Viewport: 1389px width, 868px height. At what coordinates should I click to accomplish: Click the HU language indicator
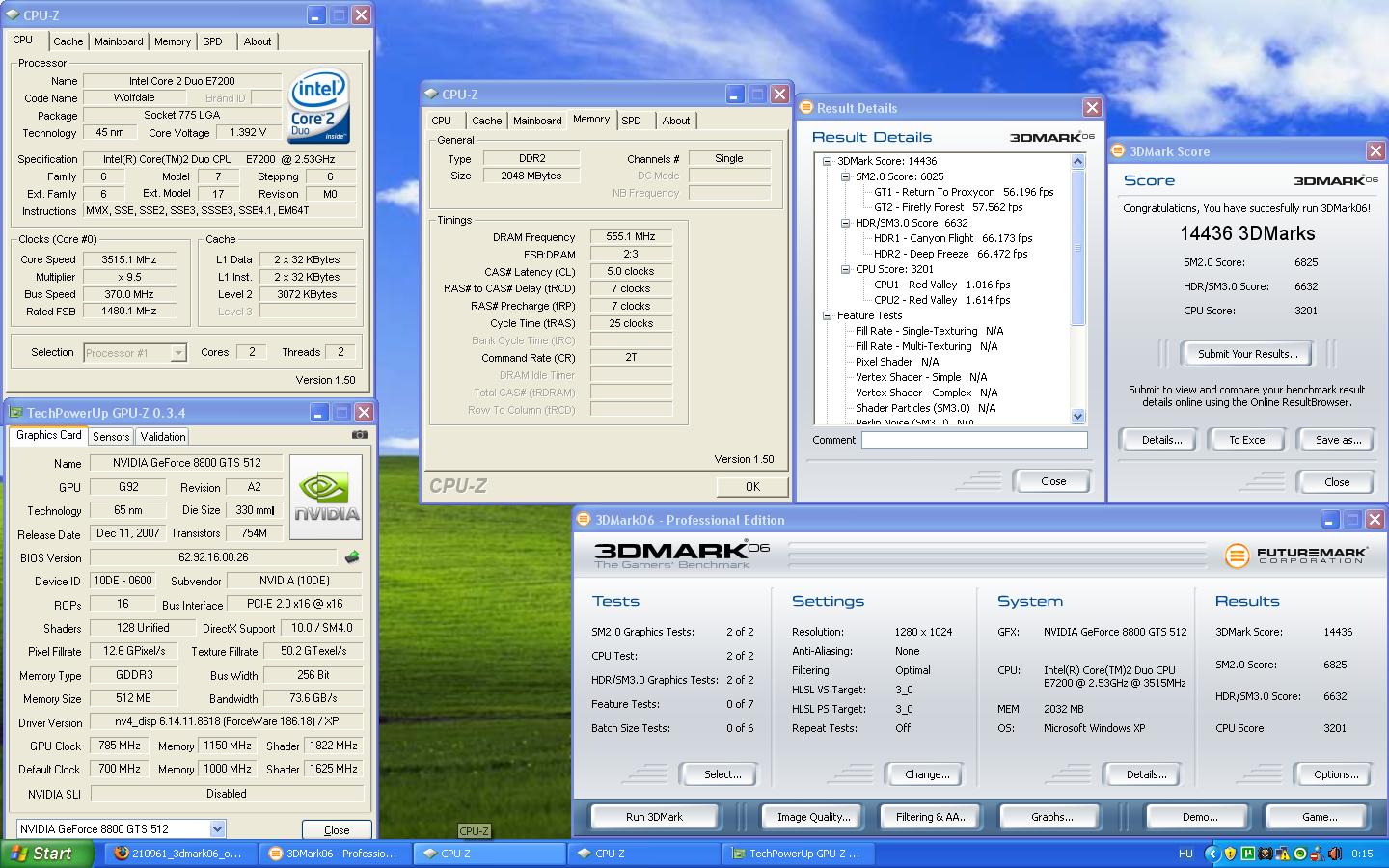(x=1185, y=854)
